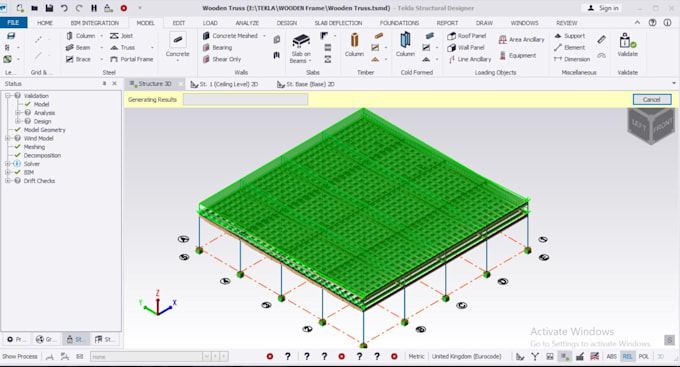Click the Validate button in ribbon
This screenshot has height=367, width=680.
tap(627, 45)
